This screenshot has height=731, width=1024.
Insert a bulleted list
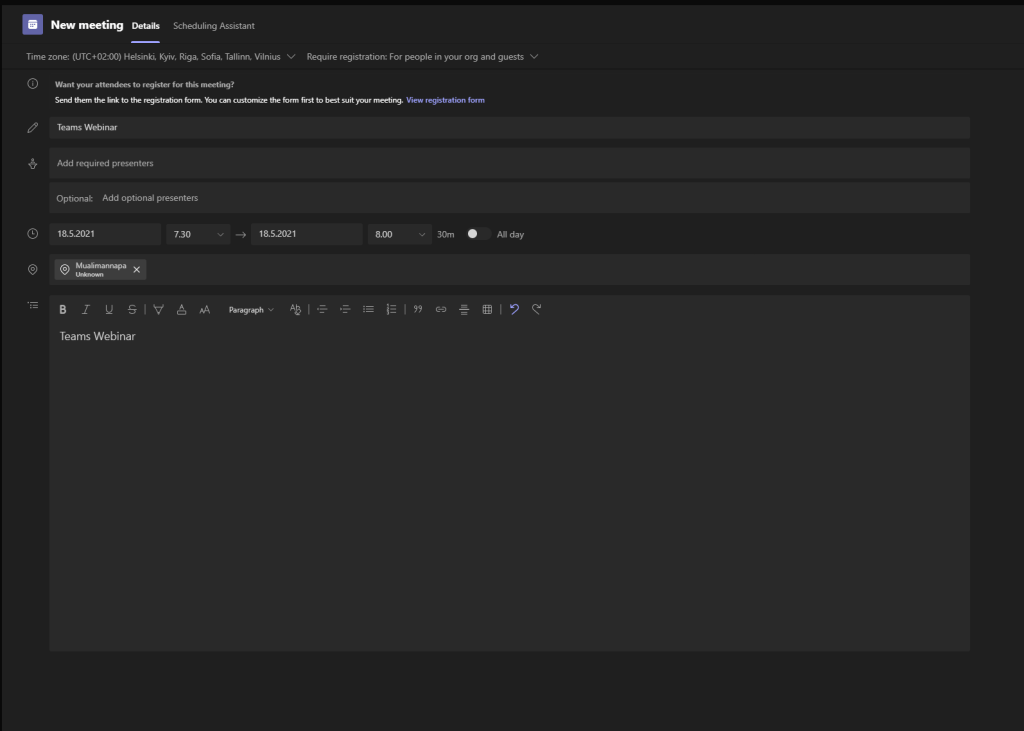pyautogui.click(x=368, y=310)
